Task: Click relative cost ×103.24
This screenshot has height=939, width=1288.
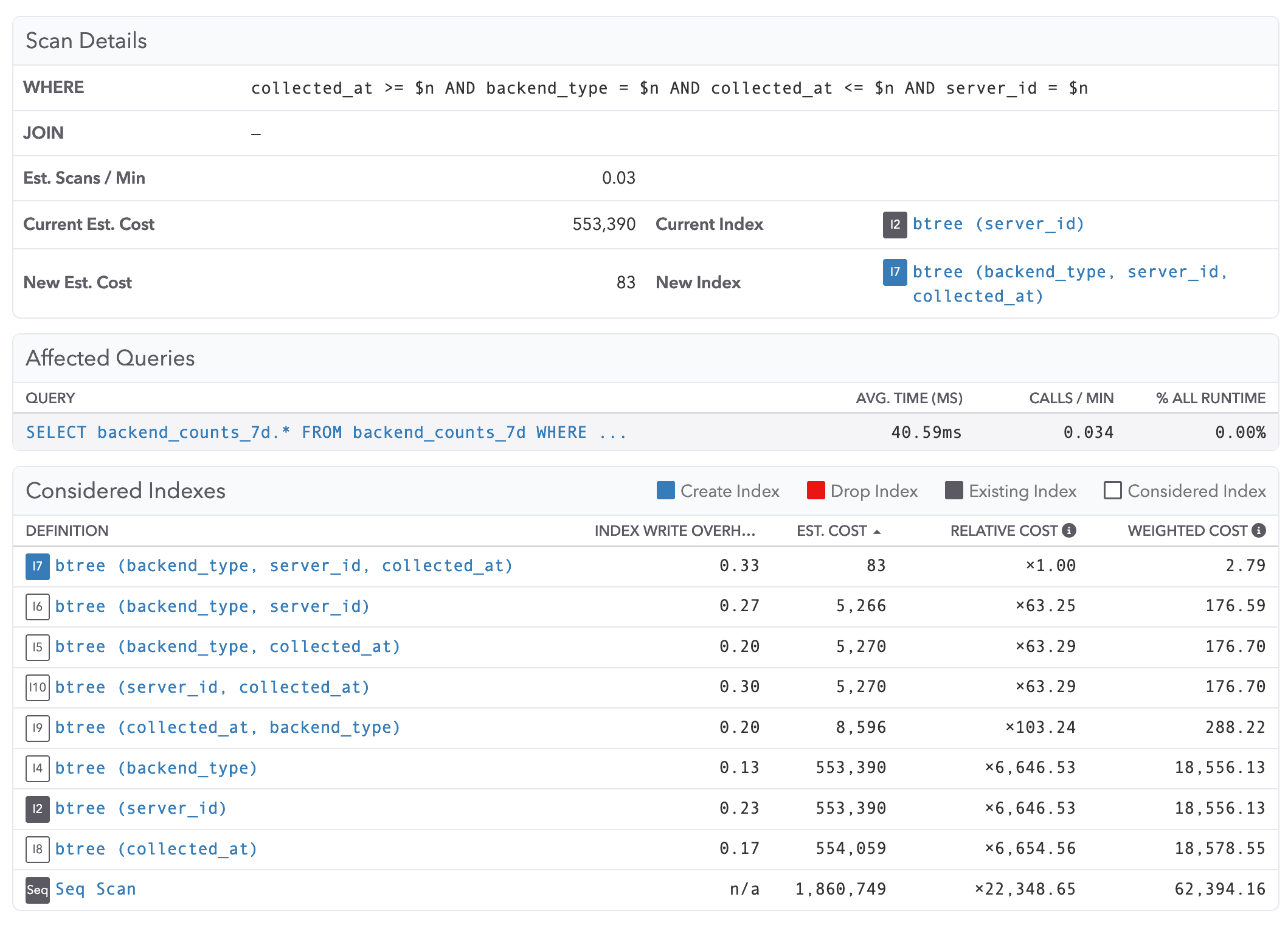Action: point(1040,727)
